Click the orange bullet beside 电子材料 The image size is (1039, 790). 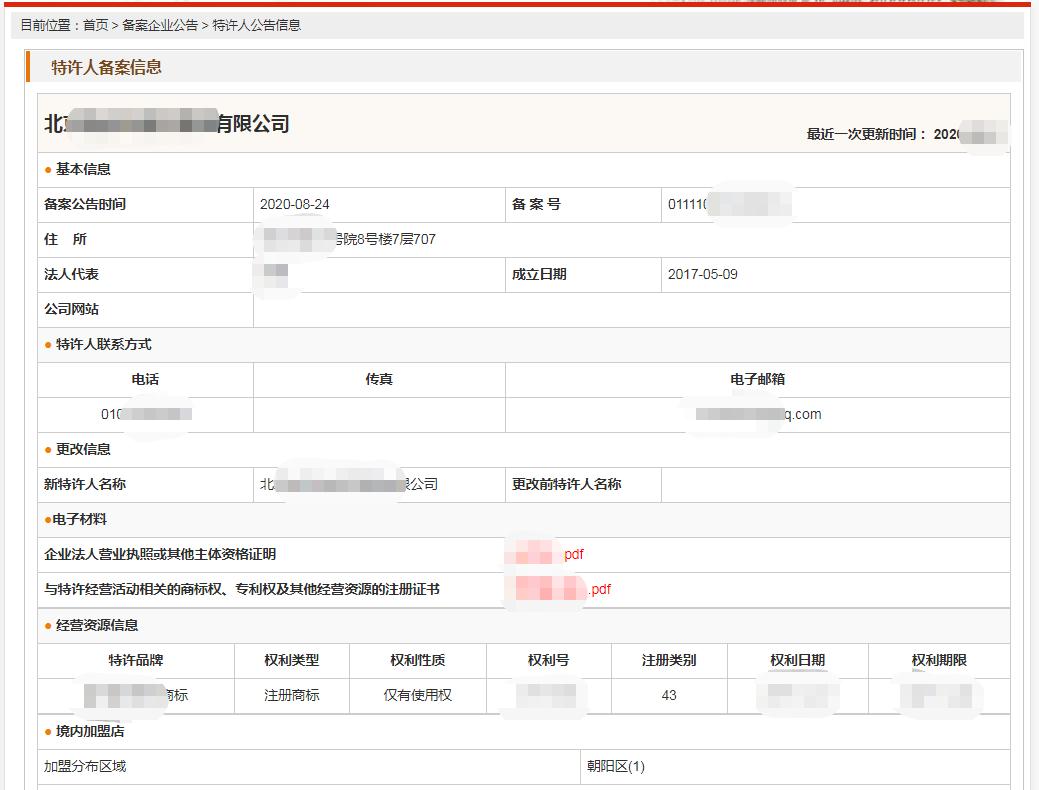(x=48, y=520)
